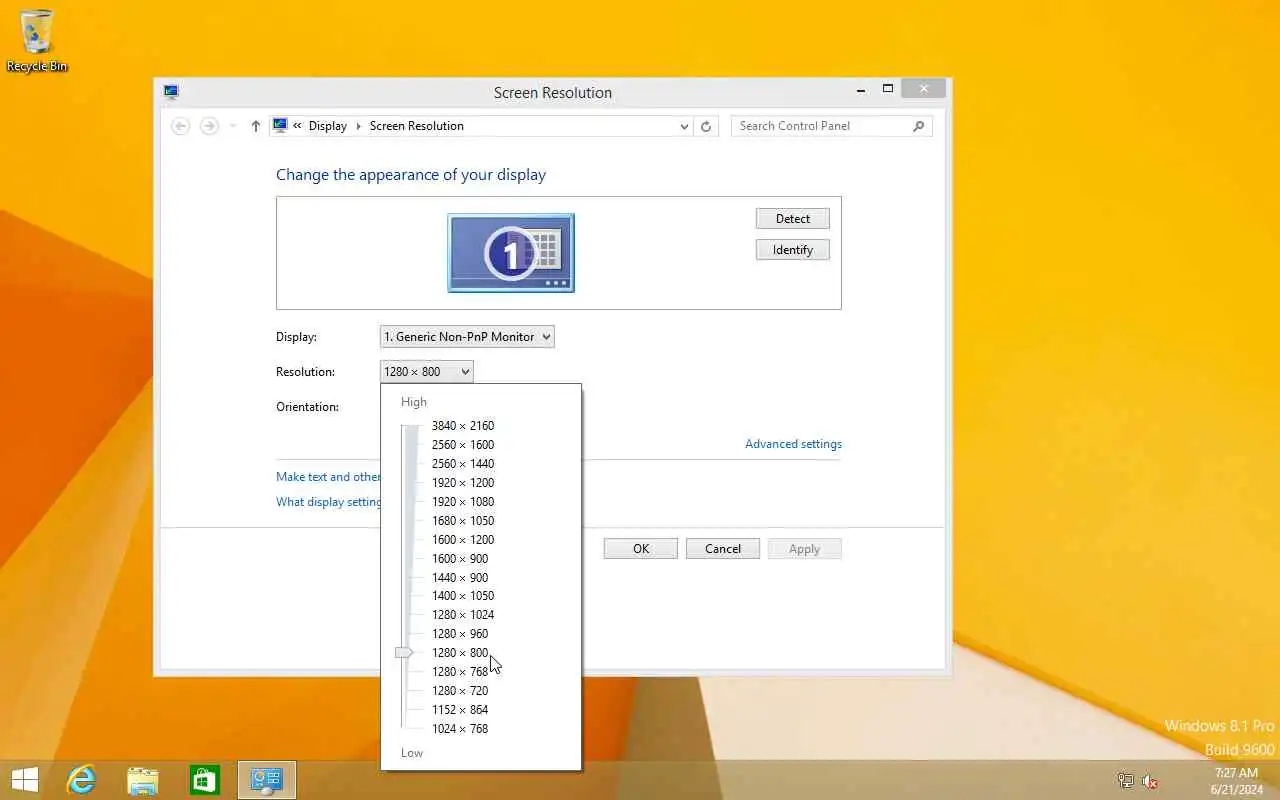Click the muted volume tray icon

point(1150,781)
